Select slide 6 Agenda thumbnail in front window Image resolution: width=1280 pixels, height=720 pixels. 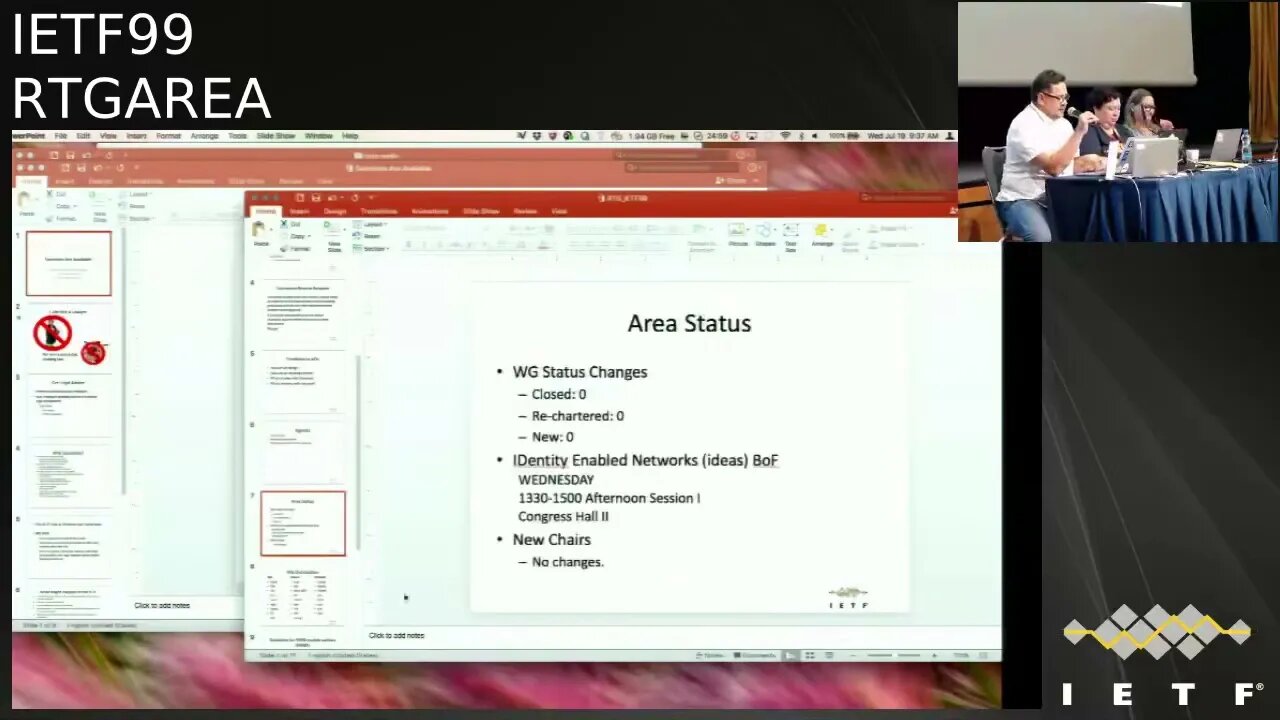coord(303,453)
